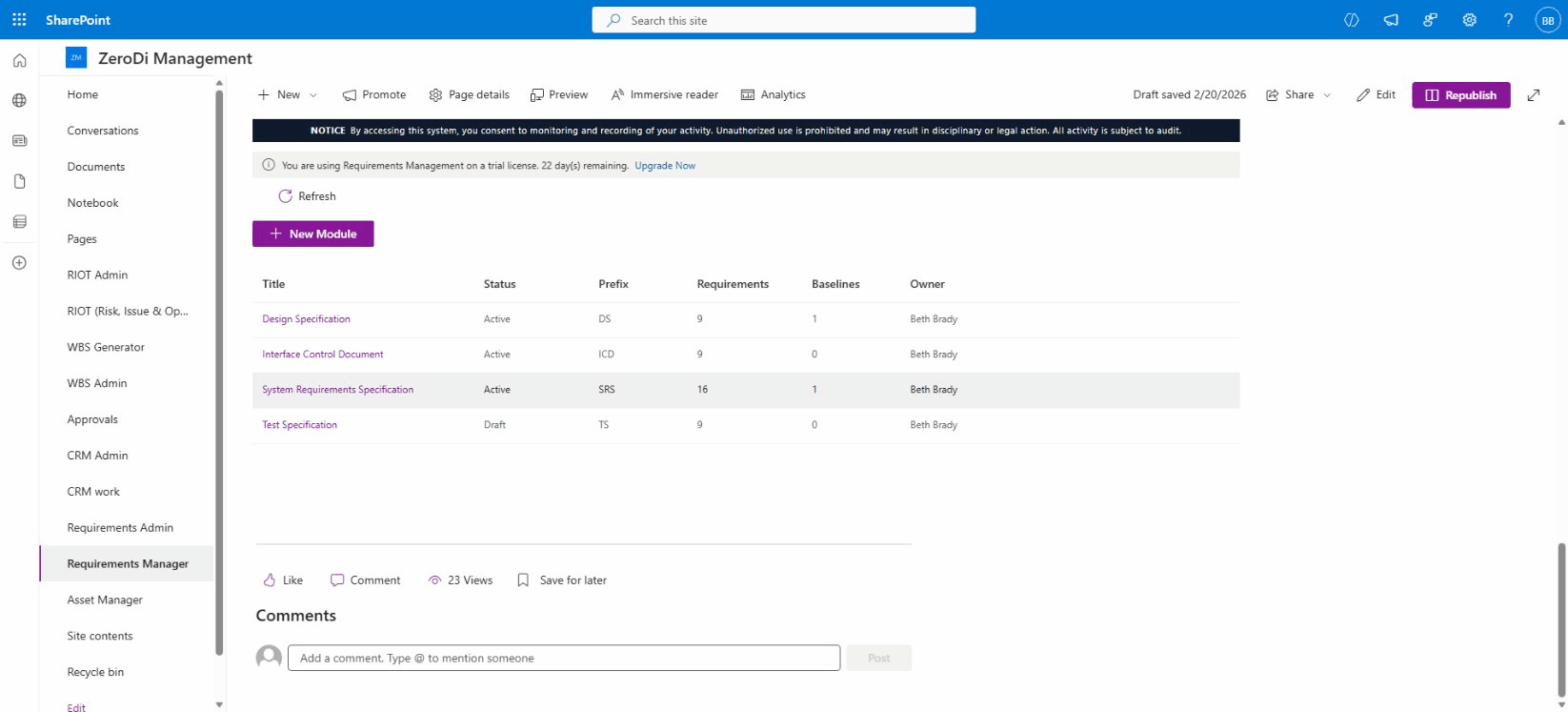This screenshot has width=1568, height=712.
Task: Open Documents in site navigation
Action: click(x=96, y=167)
